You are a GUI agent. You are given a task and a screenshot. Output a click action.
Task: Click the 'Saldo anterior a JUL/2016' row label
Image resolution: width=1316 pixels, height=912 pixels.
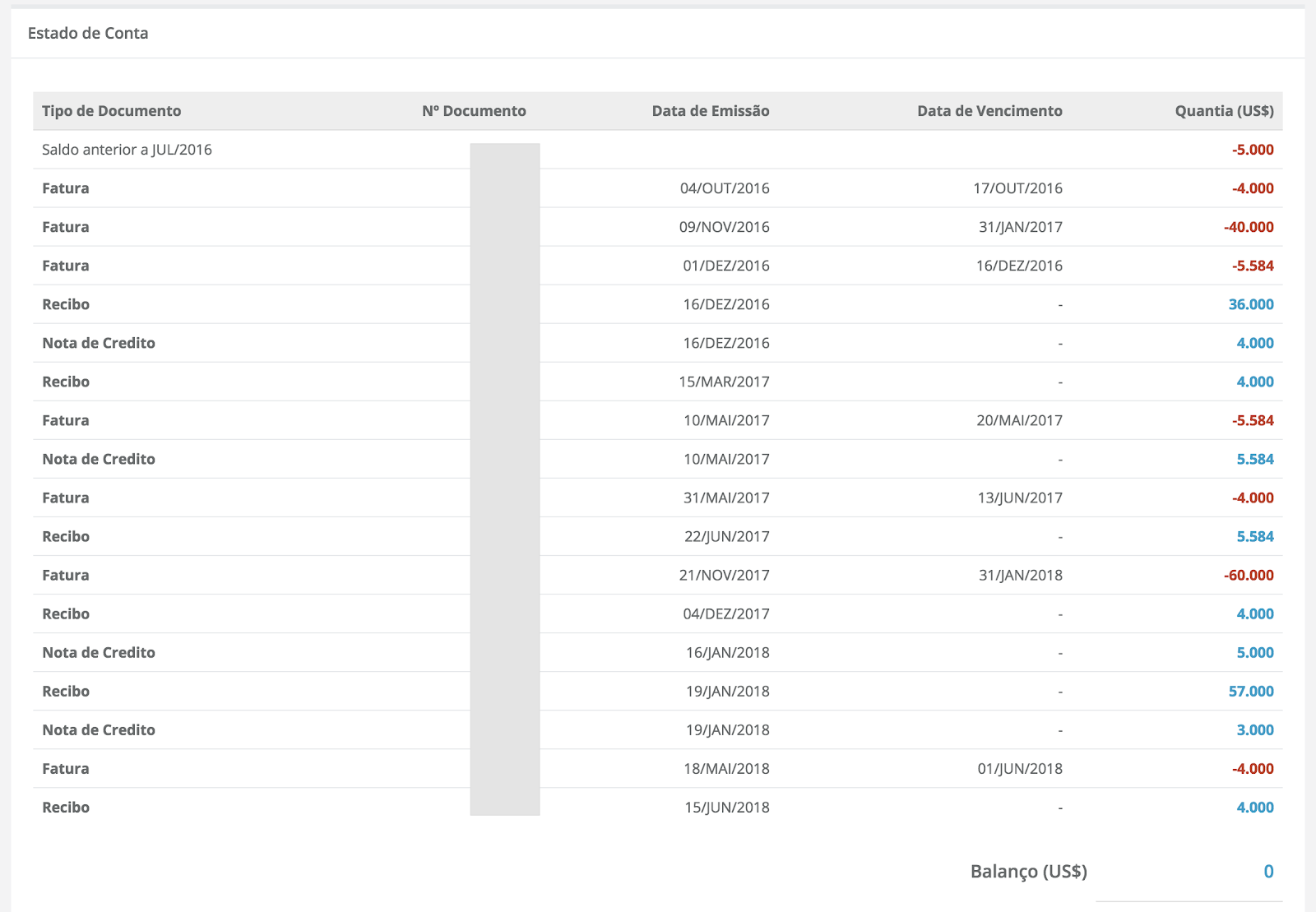127,150
